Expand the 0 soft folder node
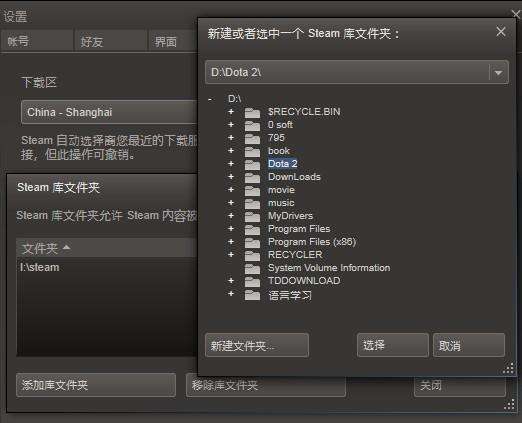The height and width of the screenshot is (423, 522). 231,125
